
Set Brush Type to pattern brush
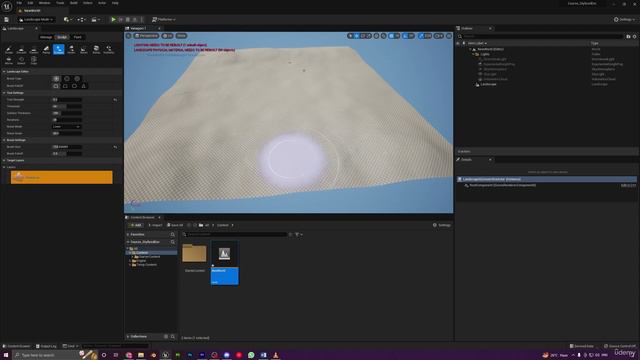[77, 79]
